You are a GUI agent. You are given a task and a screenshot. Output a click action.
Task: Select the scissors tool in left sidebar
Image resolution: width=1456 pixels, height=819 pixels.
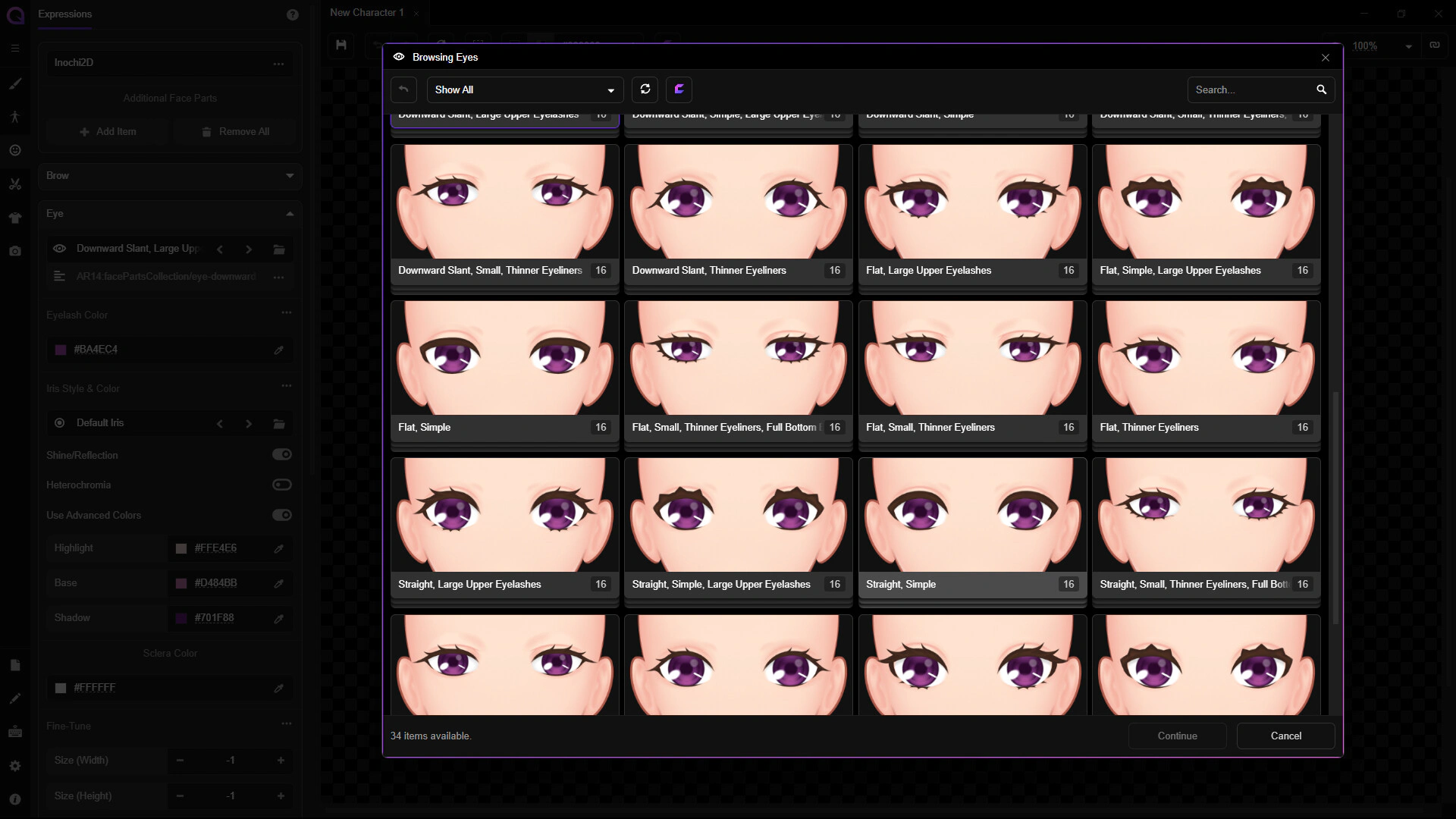(15, 184)
